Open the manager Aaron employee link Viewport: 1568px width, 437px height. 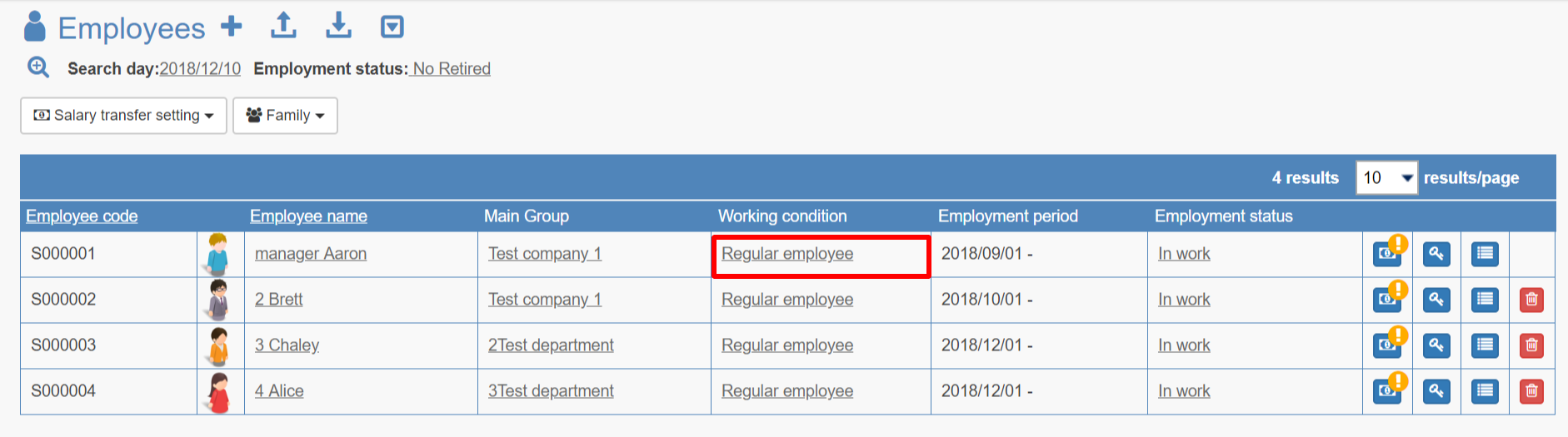click(x=311, y=254)
